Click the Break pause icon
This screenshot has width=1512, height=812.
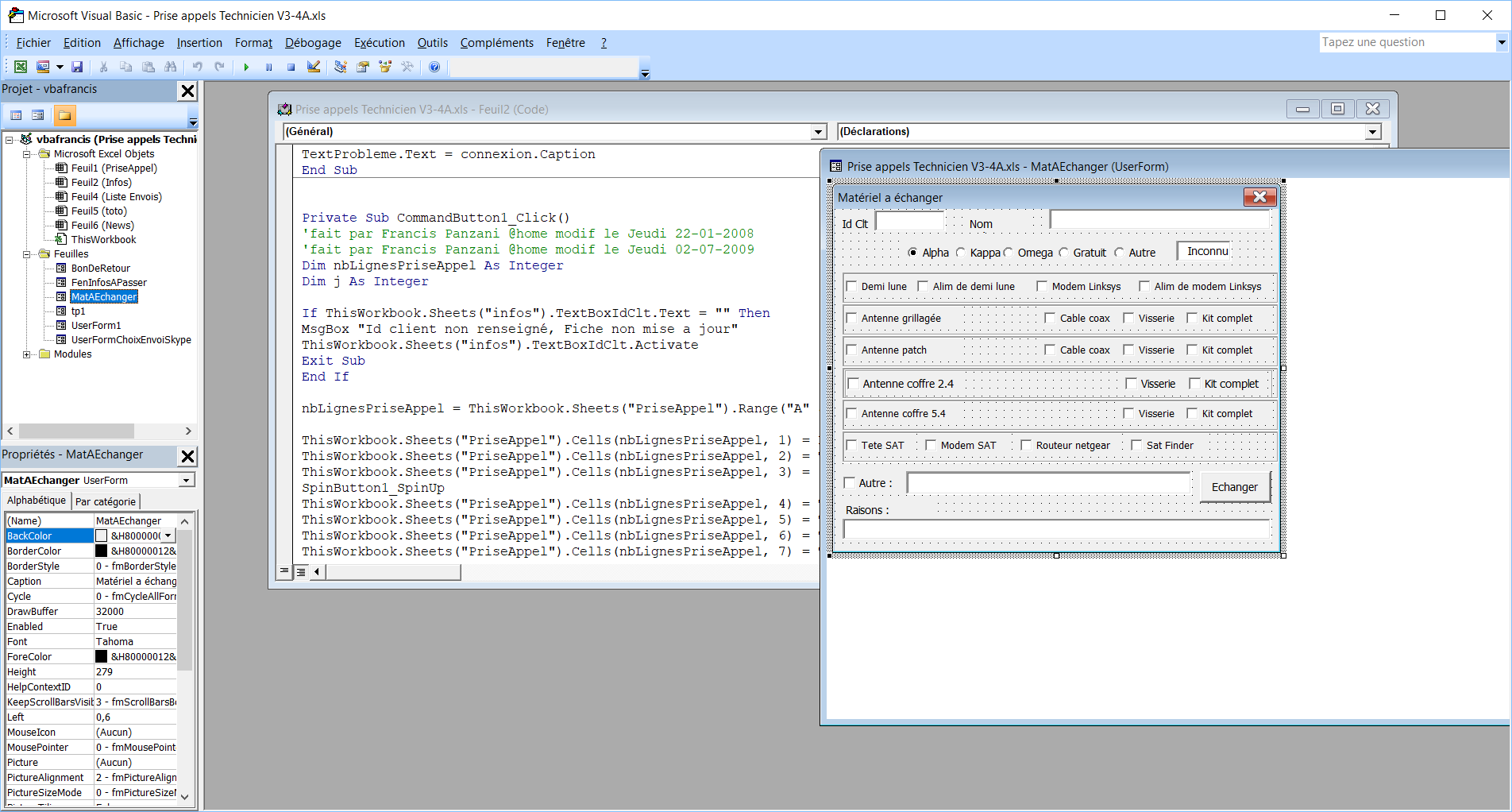[268, 67]
